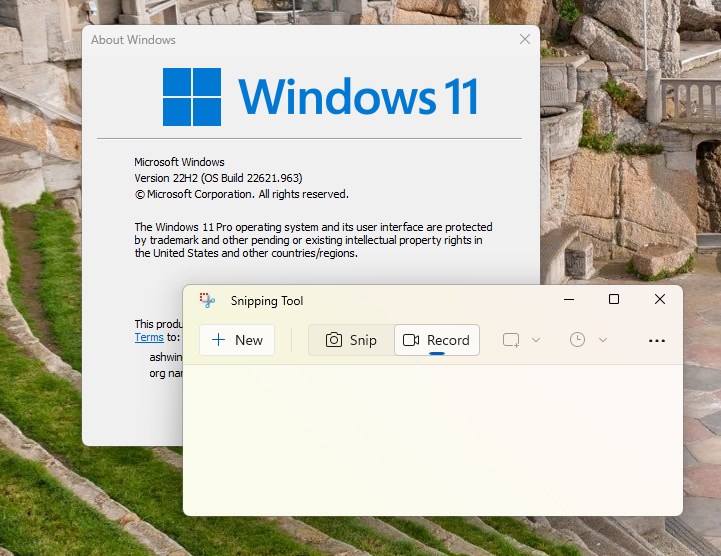Click the 'Version 22H2 (OS Build 22621.963)' text
Screen dimensions: 721x556
[218, 178]
